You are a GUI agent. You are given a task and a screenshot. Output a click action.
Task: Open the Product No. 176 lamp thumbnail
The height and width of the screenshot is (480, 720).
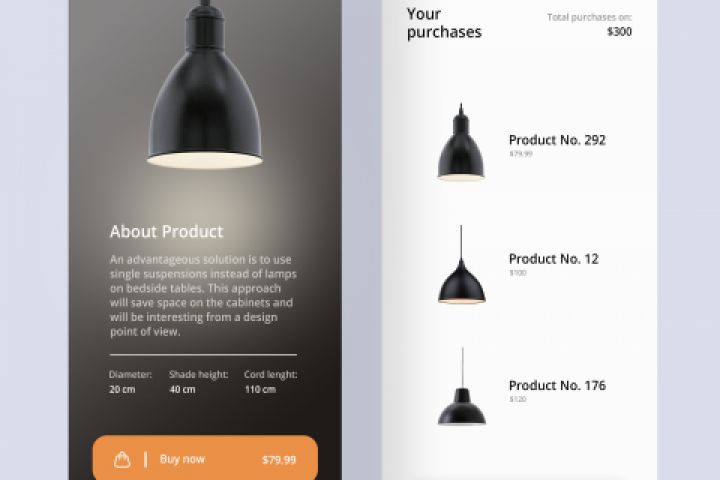(461, 388)
